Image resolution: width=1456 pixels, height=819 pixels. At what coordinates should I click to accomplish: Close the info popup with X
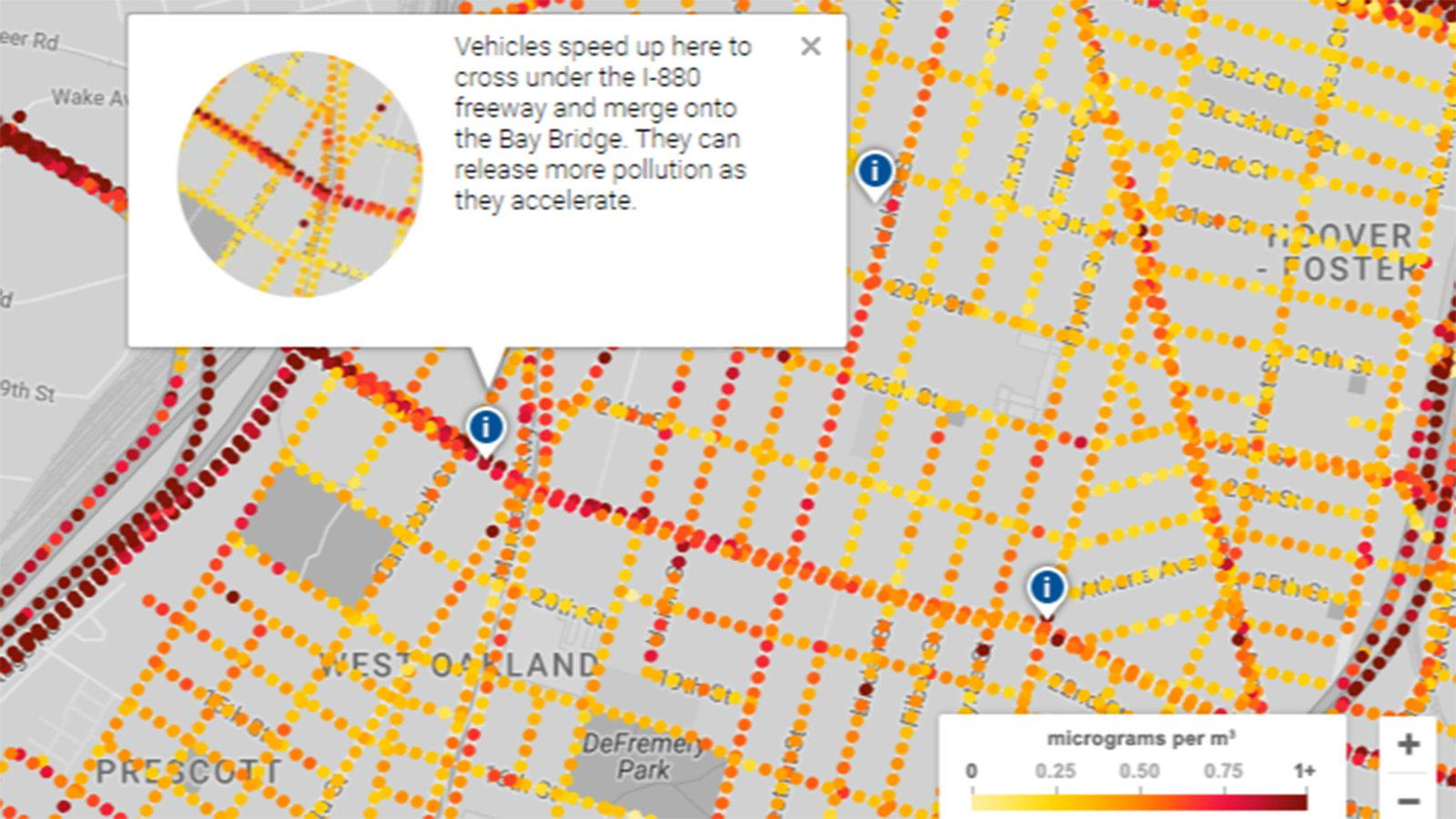click(810, 46)
